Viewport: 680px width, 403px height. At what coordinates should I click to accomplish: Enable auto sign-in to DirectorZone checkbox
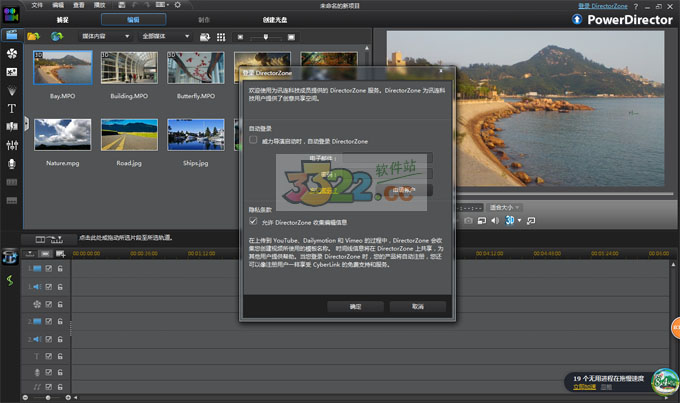(x=254, y=141)
